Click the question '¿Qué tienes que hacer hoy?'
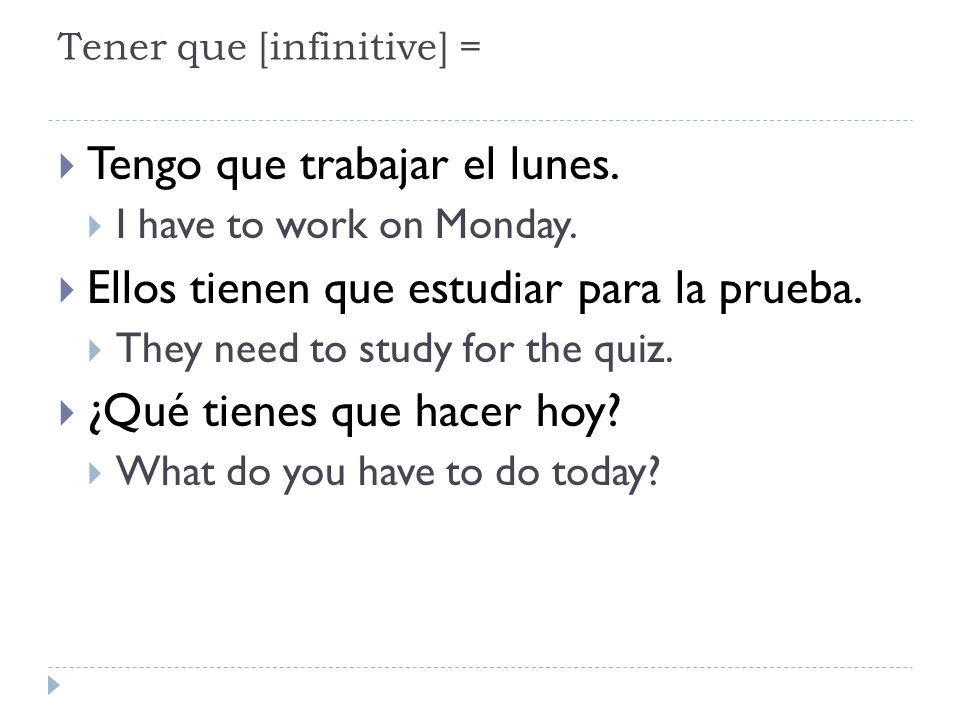The height and width of the screenshot is (720, 960). 354,413
